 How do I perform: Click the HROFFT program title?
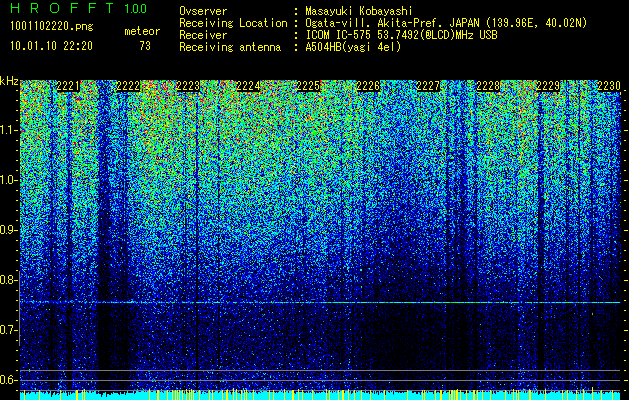(62, 8)
